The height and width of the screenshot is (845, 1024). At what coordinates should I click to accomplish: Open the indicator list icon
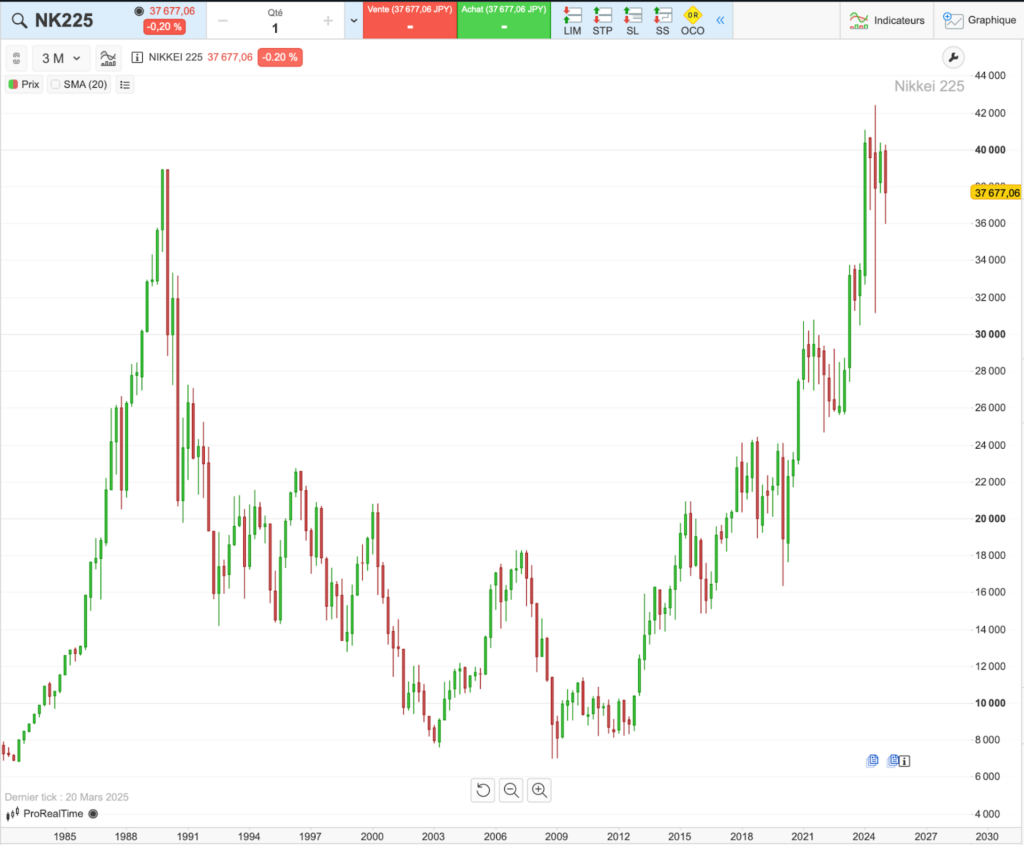point(125,84)
